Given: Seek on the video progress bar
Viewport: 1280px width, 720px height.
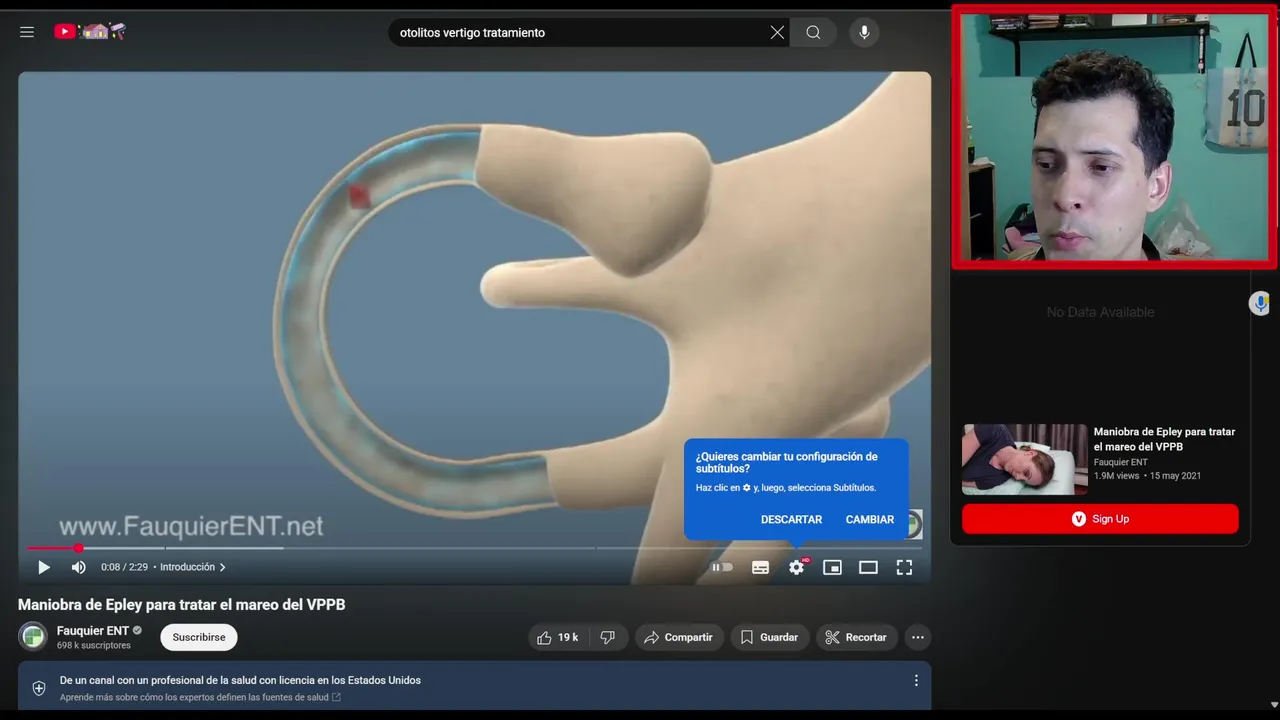Looking at the screenshot, I should click(474, 548).
